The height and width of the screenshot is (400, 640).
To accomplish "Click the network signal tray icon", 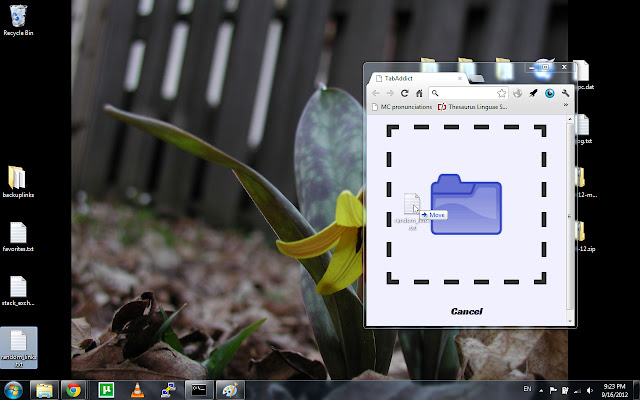I will pyautogui.click(x=577, y=391).
